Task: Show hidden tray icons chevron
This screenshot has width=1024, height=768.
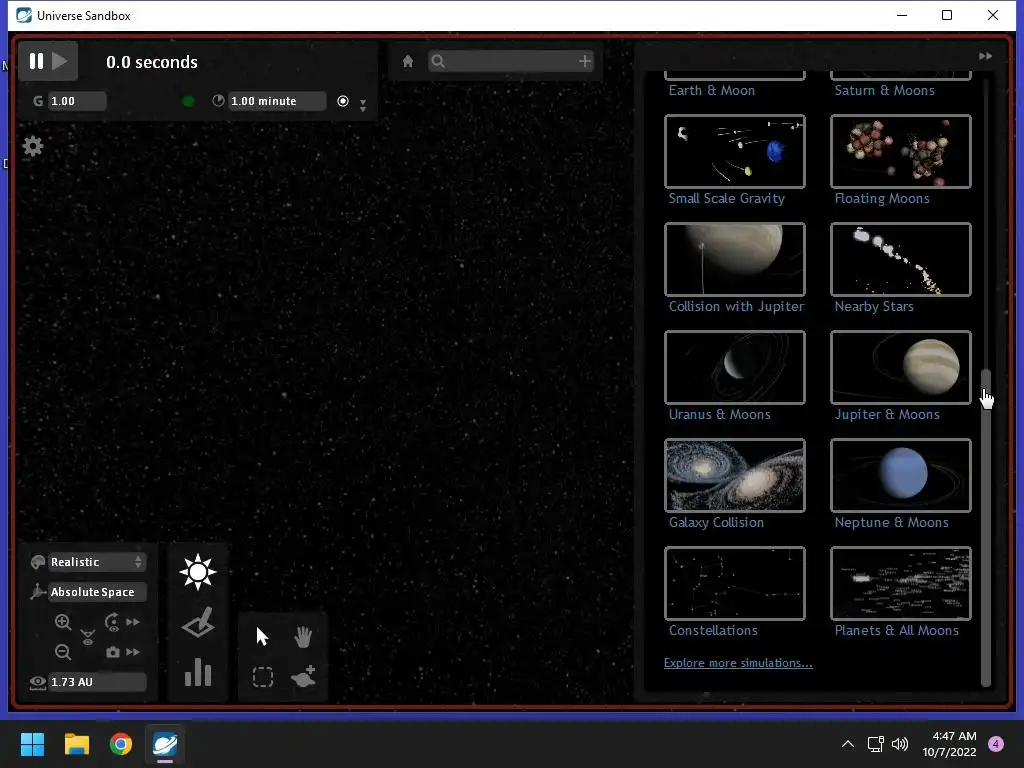Action: point(848,744)
